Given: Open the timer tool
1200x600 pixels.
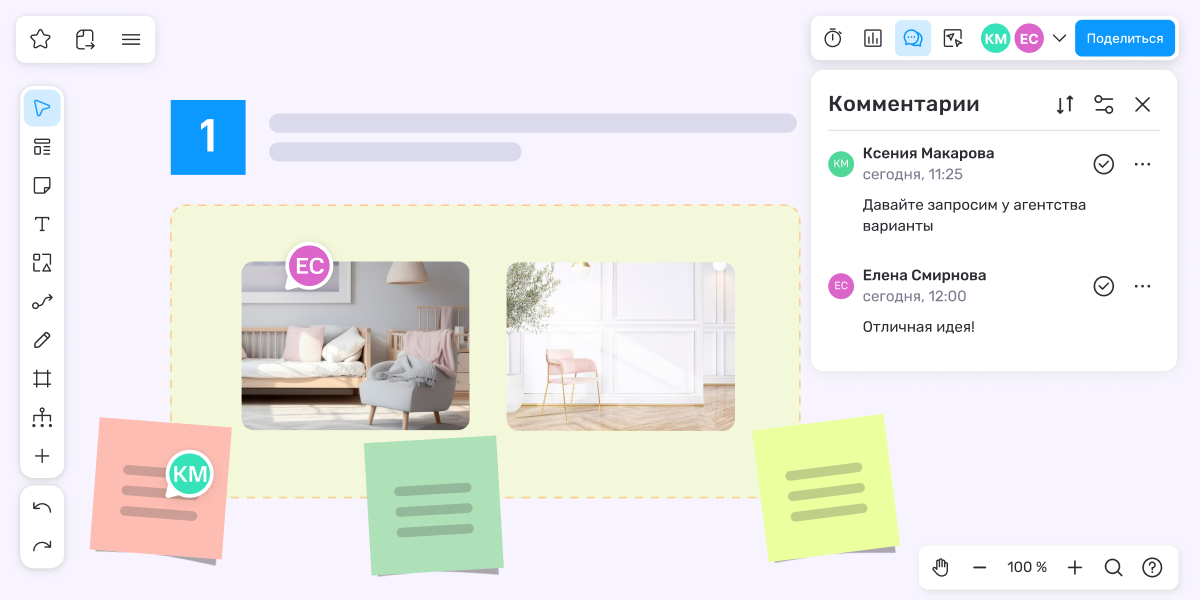Looking at the screenshot, I should [x=833, y=38].
